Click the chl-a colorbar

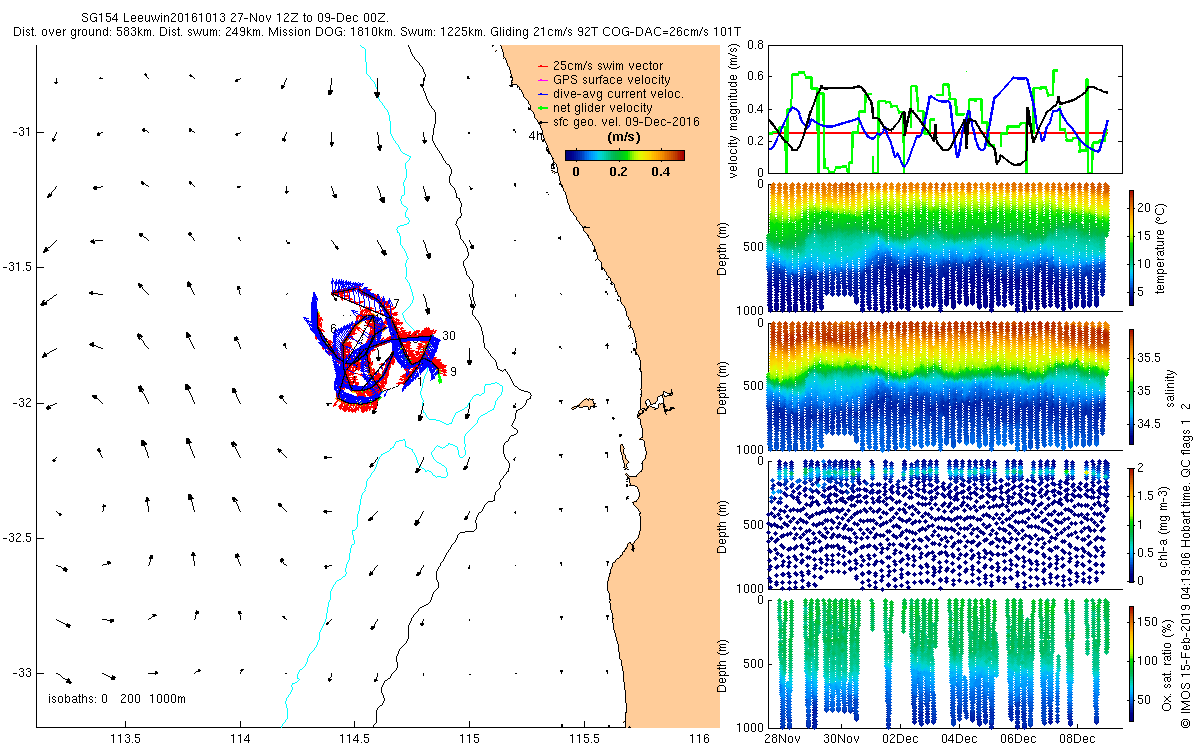1132,525
